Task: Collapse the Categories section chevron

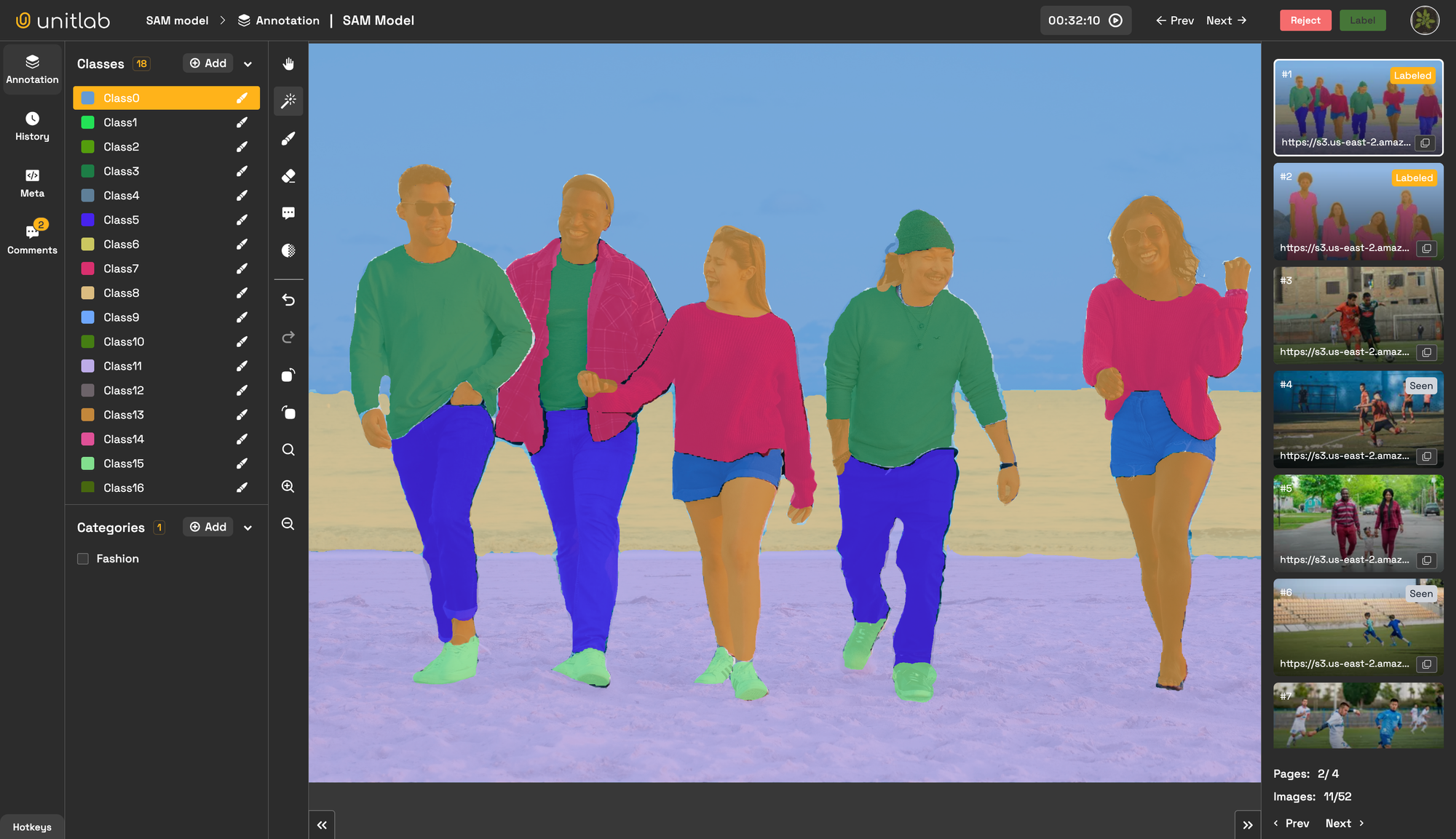Action: coord(248,527)
